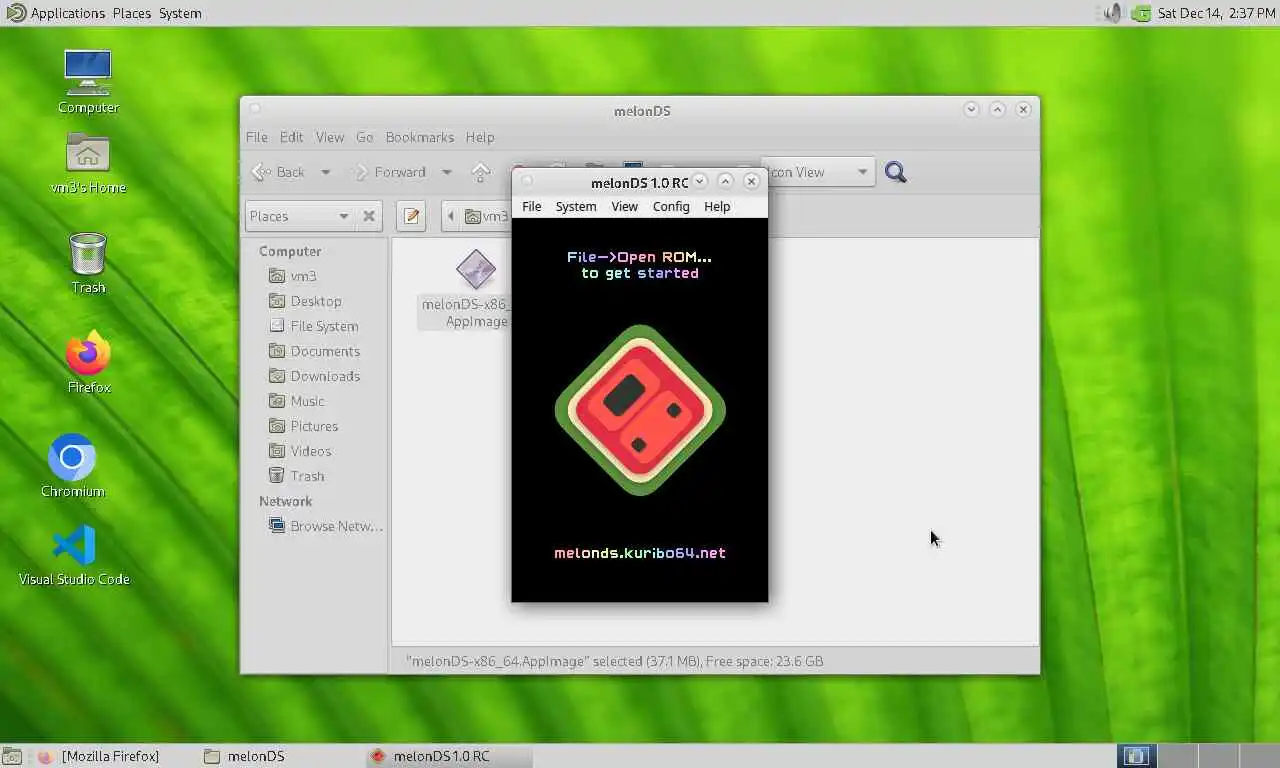Toggle the location edit pencil button

411,216
